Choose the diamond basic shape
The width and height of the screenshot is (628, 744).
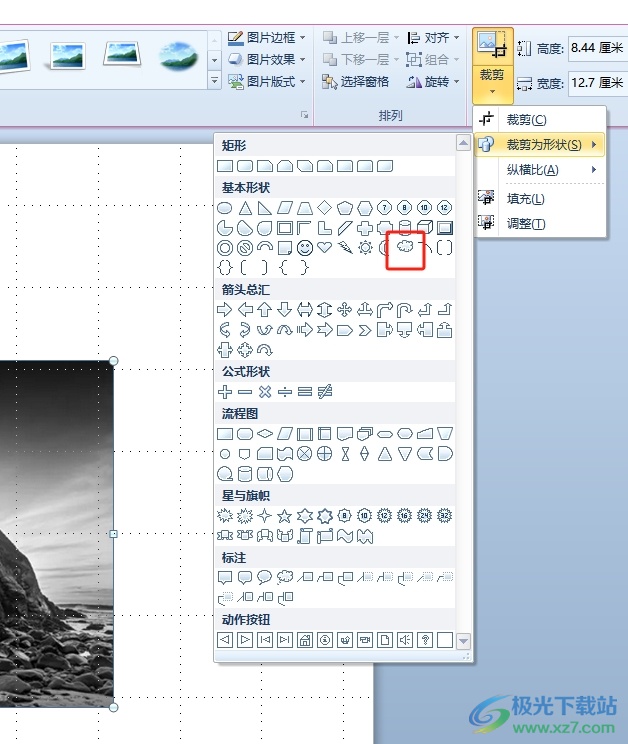[x=324, y=207]
